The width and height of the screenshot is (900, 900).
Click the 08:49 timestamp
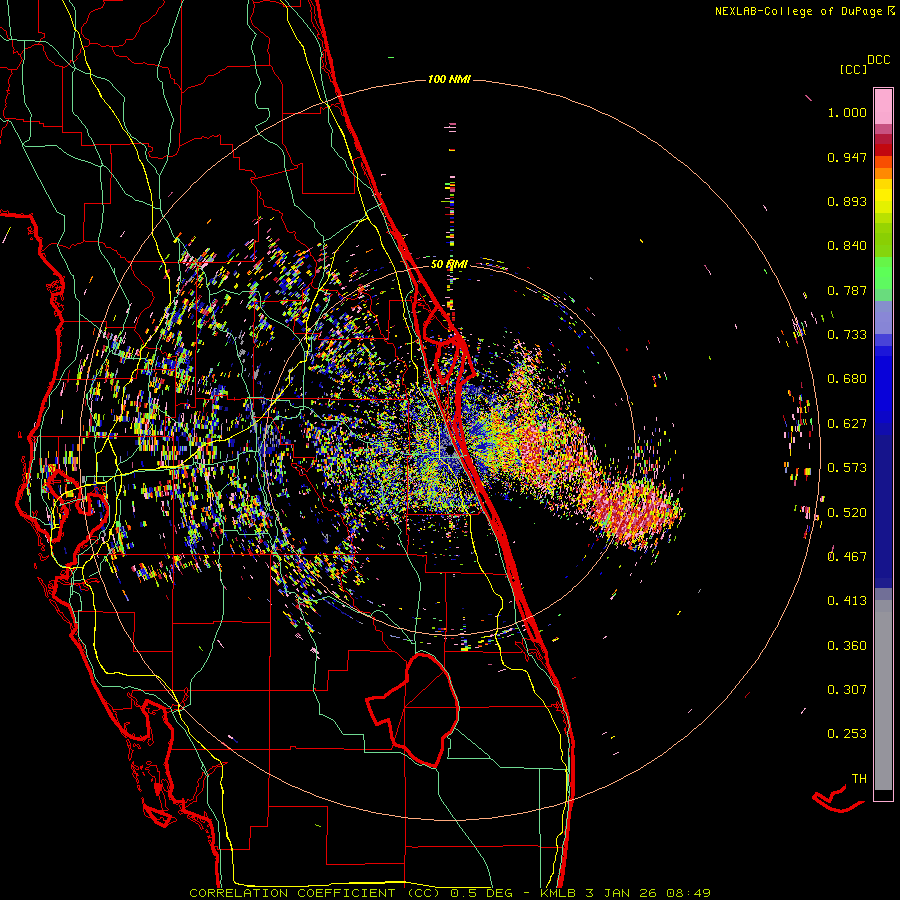click(688, 893)
